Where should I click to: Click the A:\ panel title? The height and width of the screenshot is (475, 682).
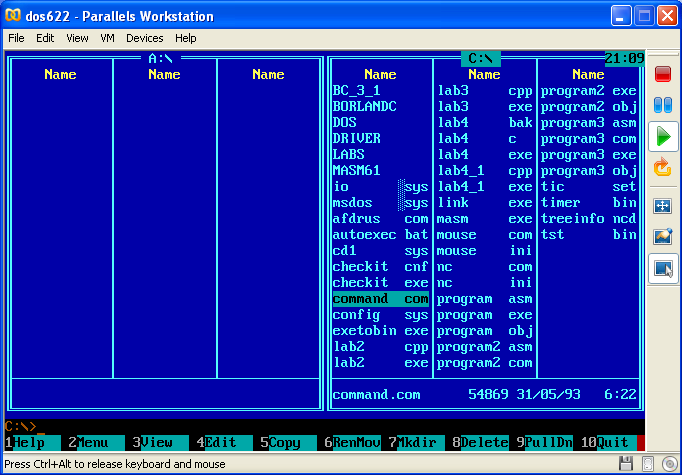[160, 58]
